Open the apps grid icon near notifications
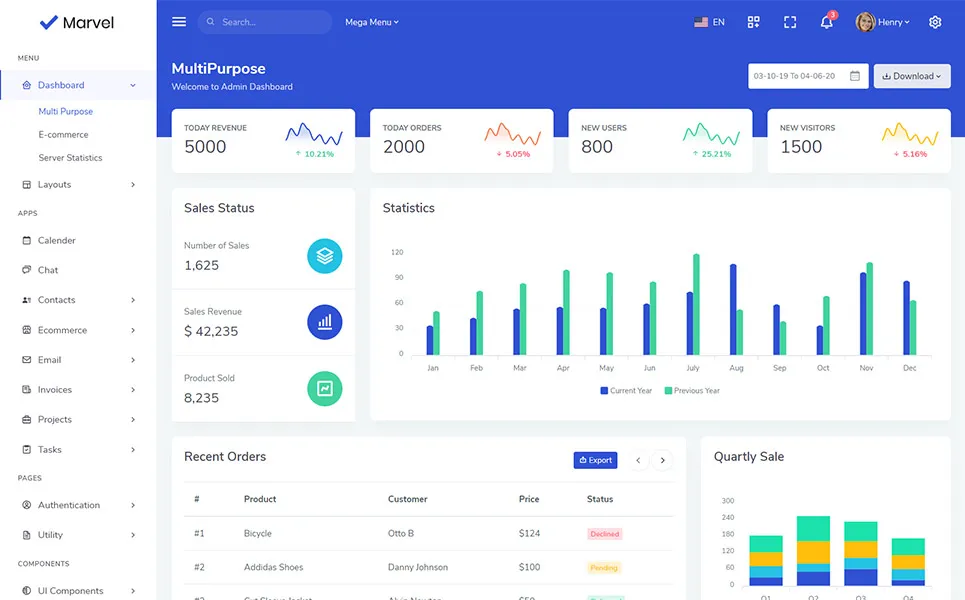This screenshot has height=600, width=965. [x=753, y=21]
